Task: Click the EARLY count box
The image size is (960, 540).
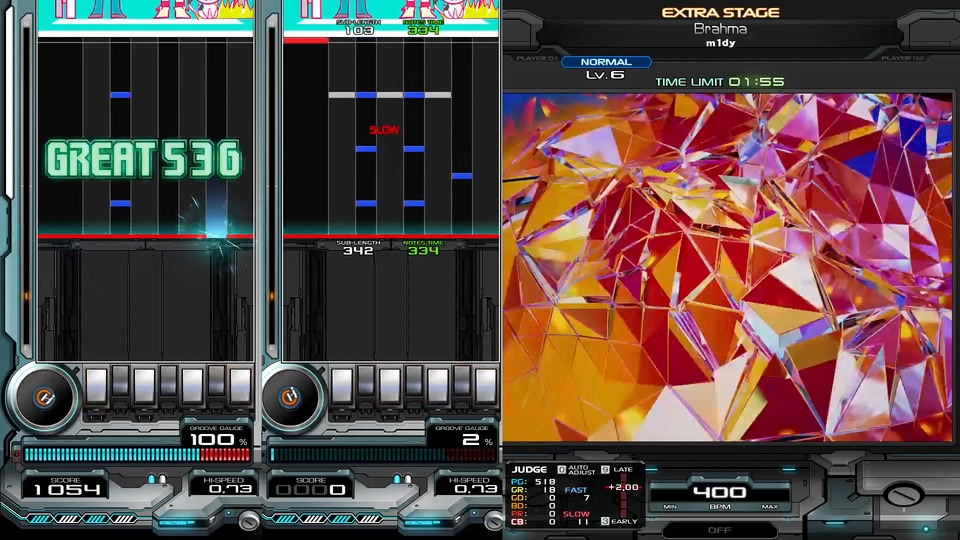Action: point(619,522)
